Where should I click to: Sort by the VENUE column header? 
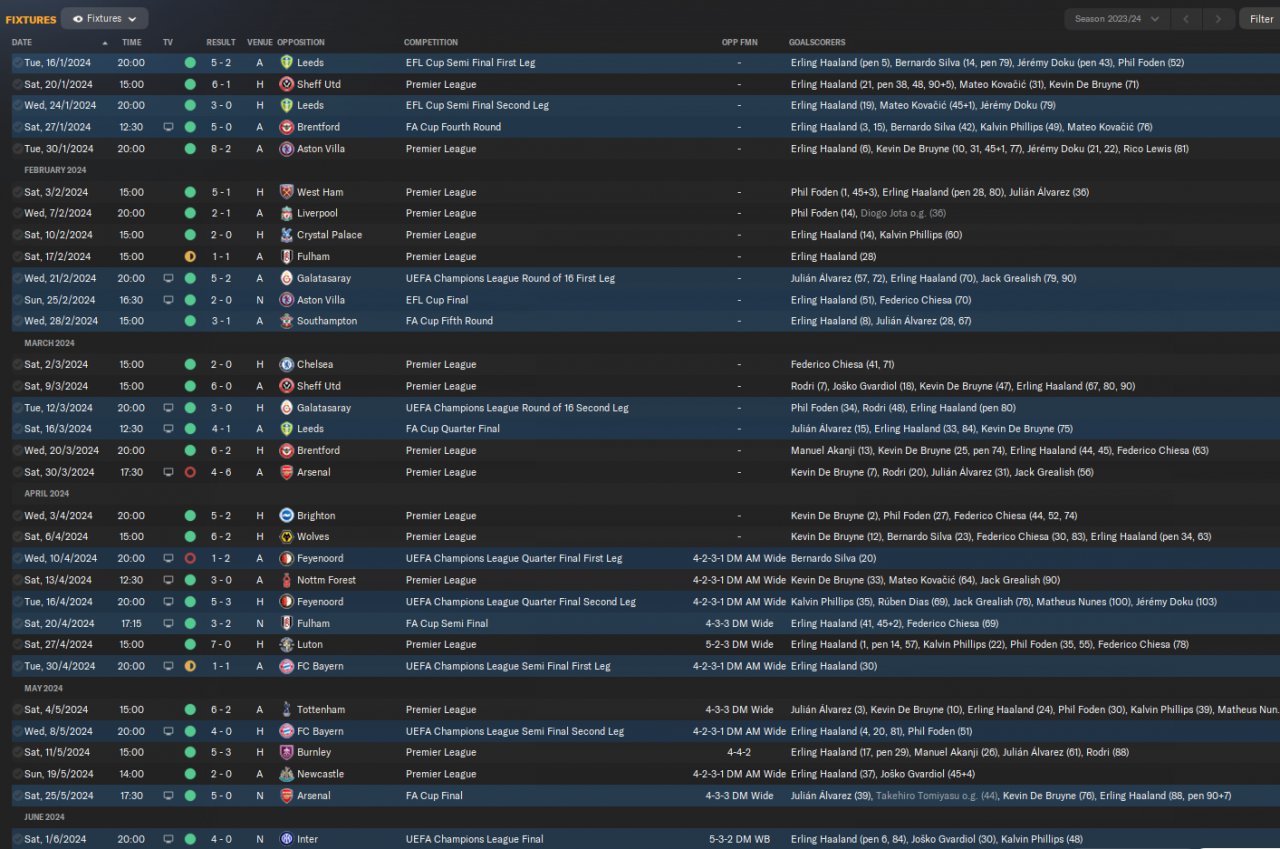pyautogui.click(x=259, y=42)
